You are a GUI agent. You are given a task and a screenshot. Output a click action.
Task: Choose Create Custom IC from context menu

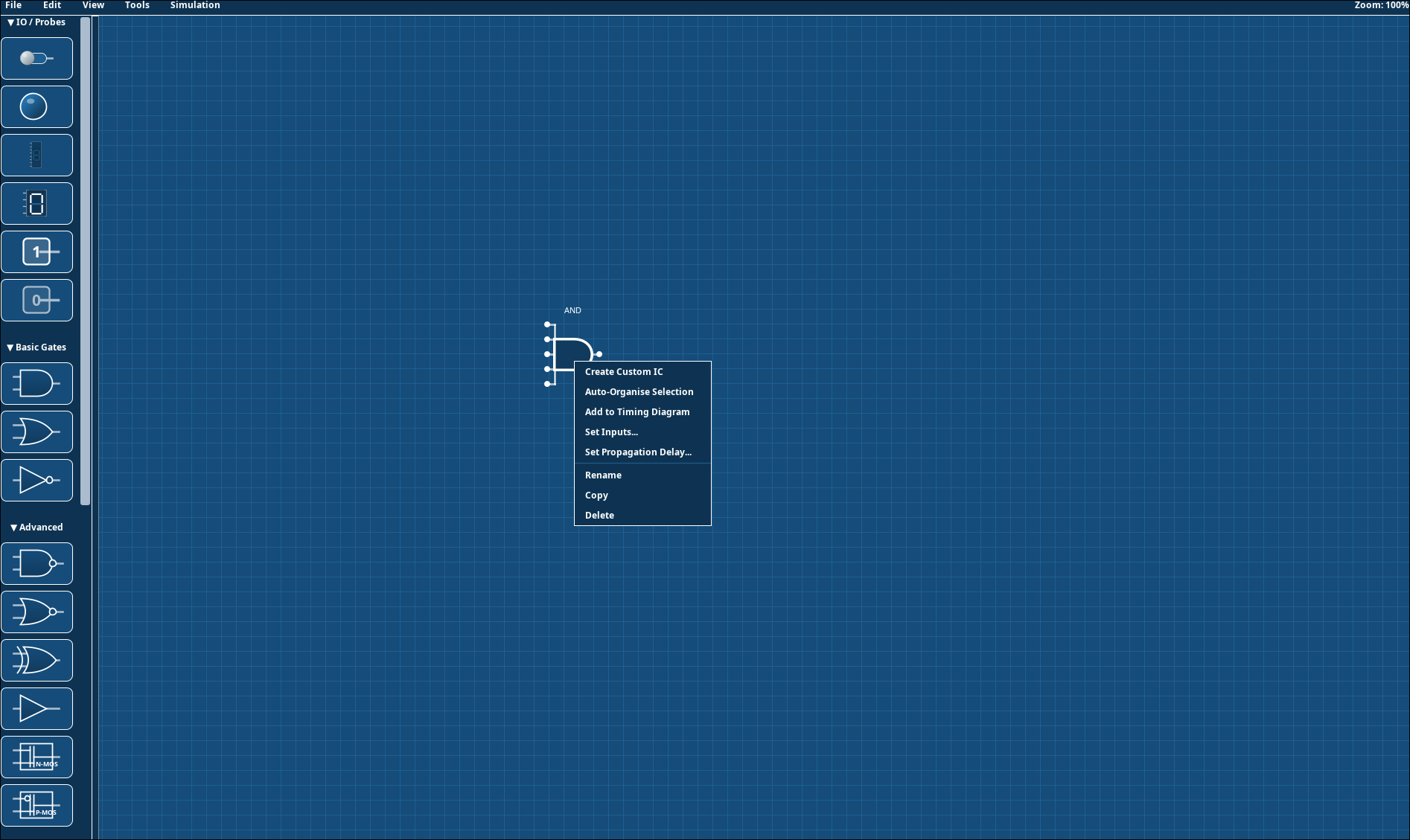pyautogui.click(x=642, y=372)
